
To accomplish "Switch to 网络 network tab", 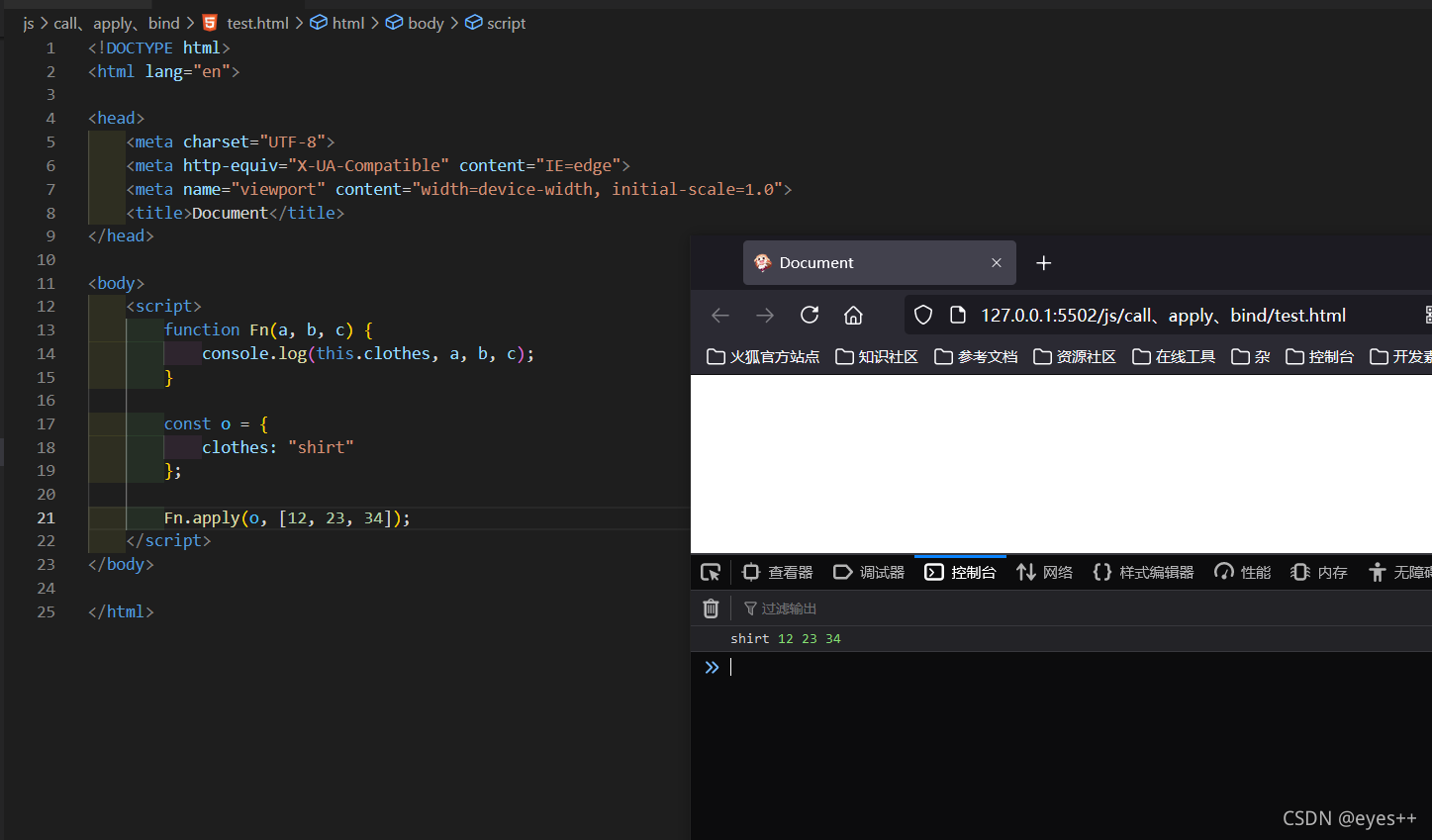I will (1044, 572).
